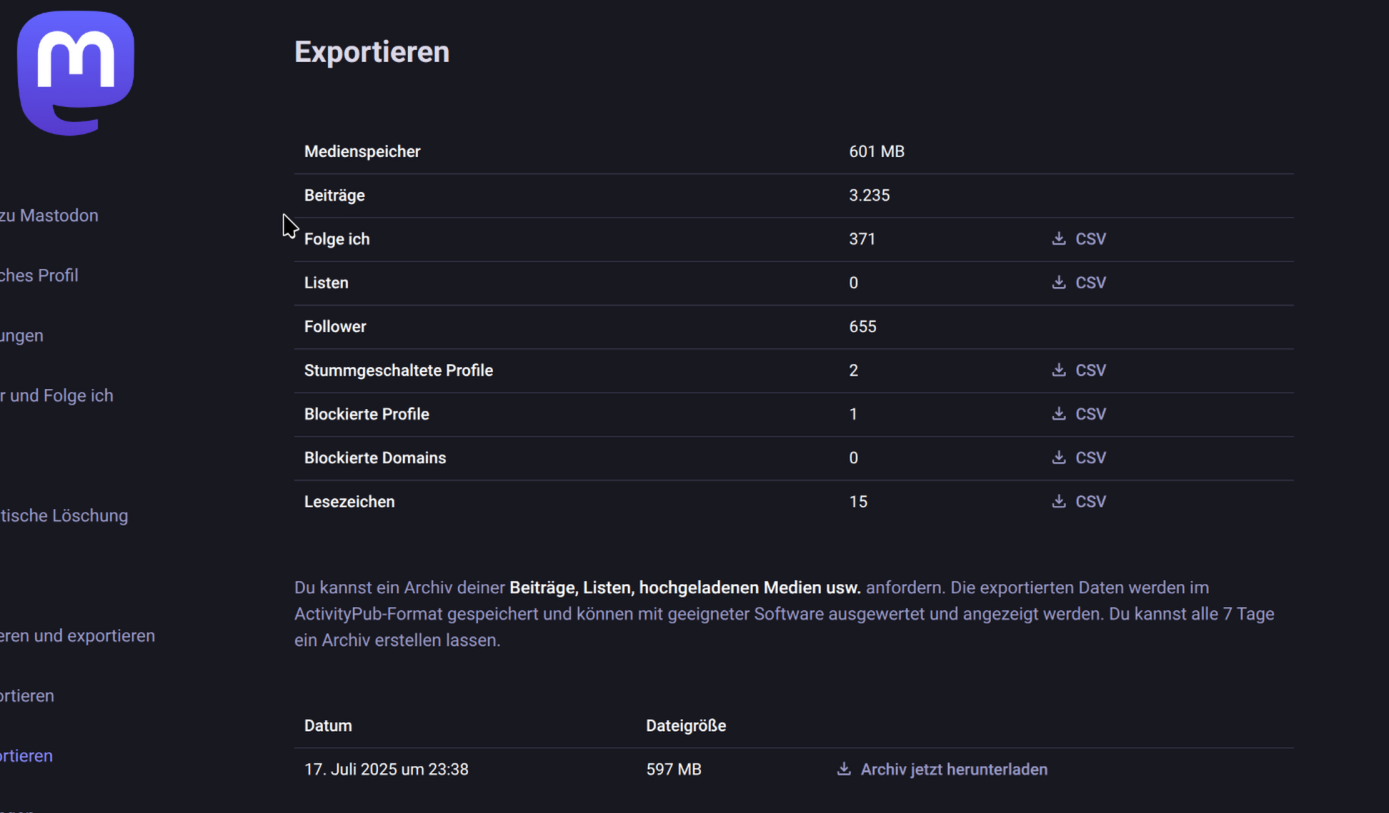Download archive via Archiv jetzt herunterladen text
The height and width of the screenshot is (813, 1389).
[x=953, y=769]
